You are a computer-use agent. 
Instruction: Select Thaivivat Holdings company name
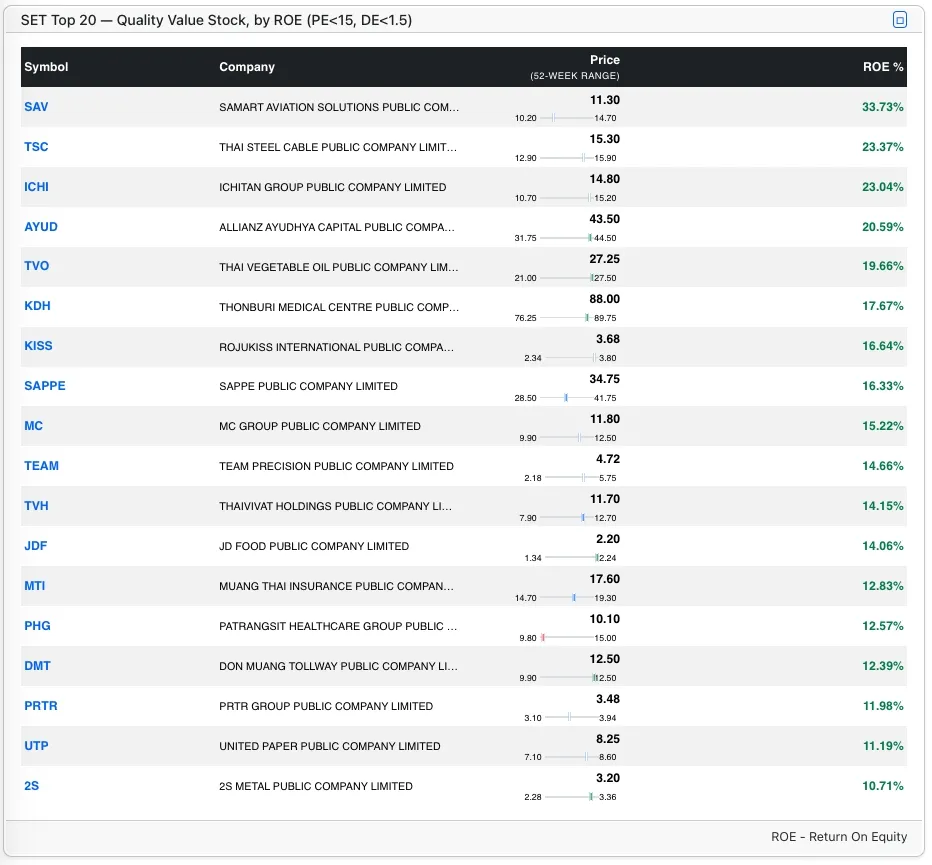pyautogui.click(x=335, y=506)
